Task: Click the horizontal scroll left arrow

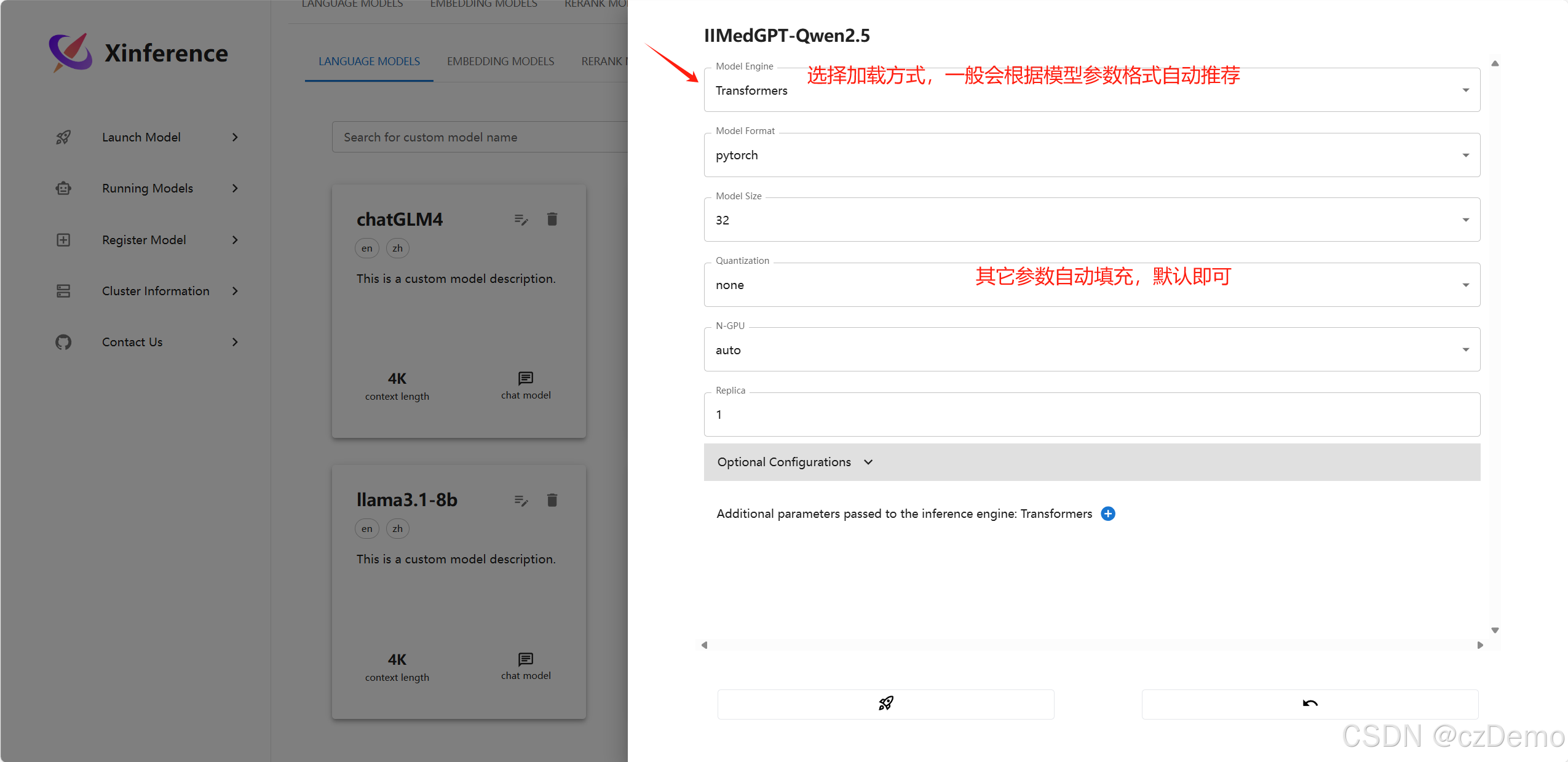Action: pyautogui.click(x=705, y=645)
